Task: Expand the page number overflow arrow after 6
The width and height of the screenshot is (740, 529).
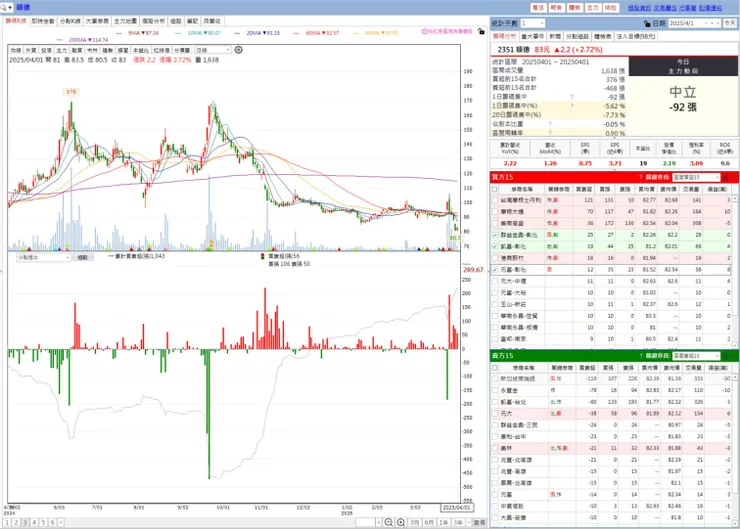Action: pos(60,522)
